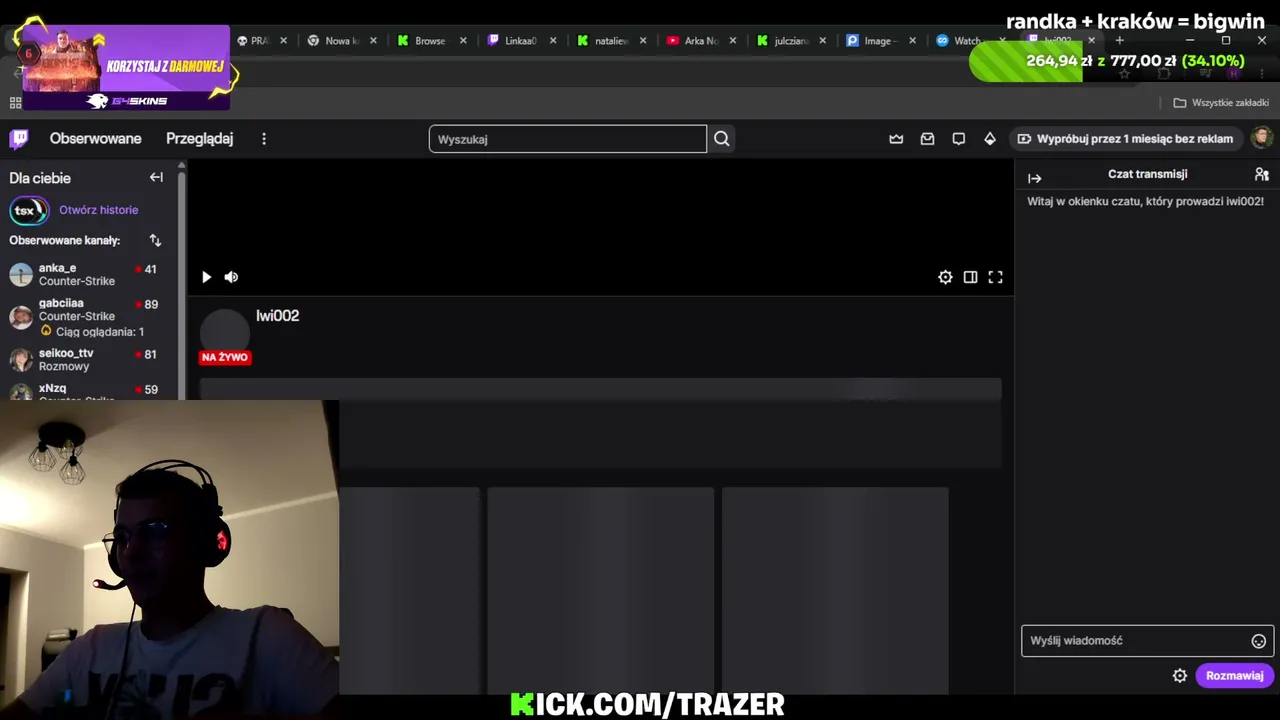Viewport: 1280px width, 720px height.
Task: Collapse the 'Dla ciebie' sidebar
Action: [156, 177]
